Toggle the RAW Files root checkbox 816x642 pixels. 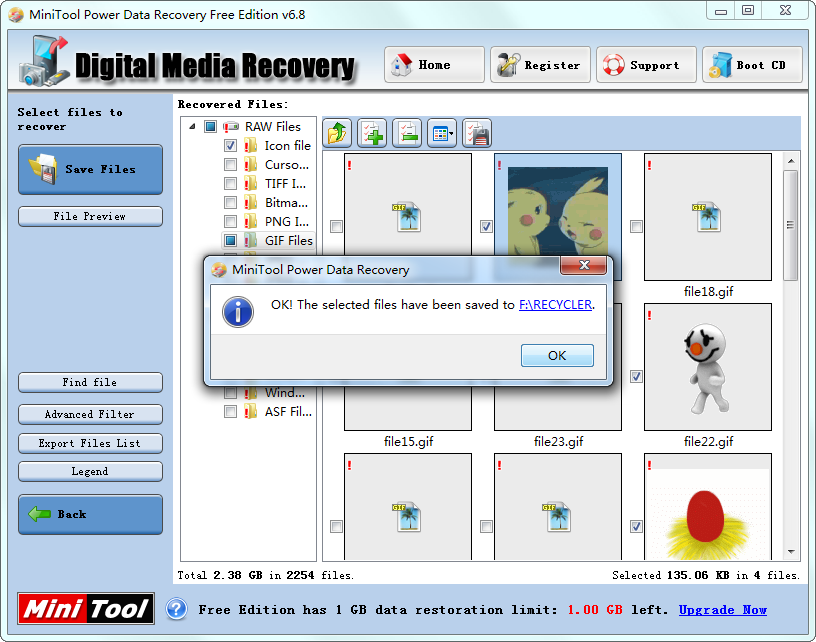[x=210, y=126]
